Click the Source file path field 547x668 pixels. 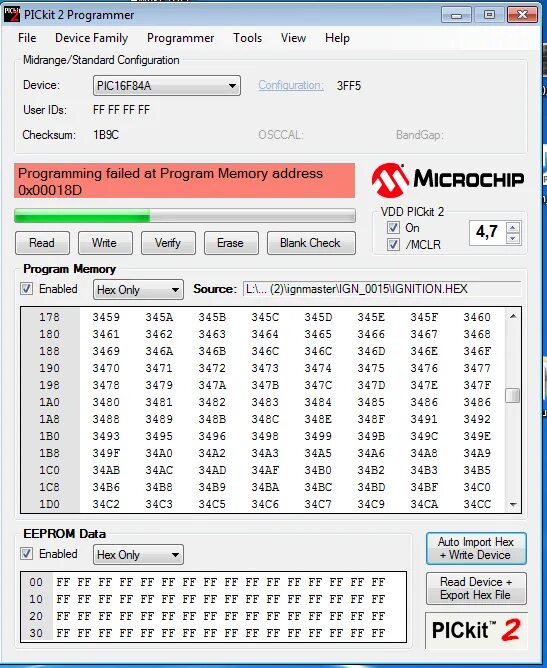[x=382, y=289]
